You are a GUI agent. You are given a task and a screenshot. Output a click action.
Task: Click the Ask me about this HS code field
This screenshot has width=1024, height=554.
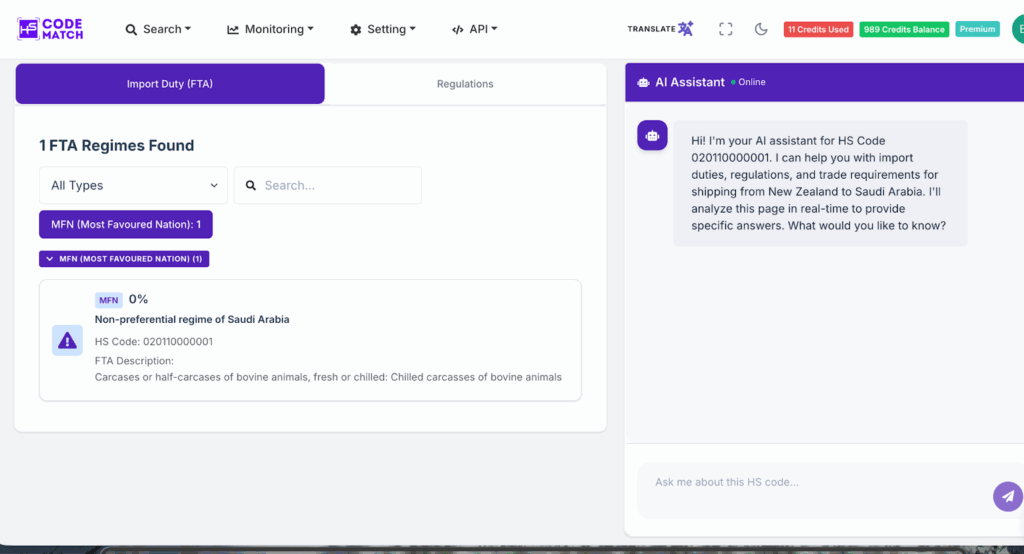(x=810, y=483)
